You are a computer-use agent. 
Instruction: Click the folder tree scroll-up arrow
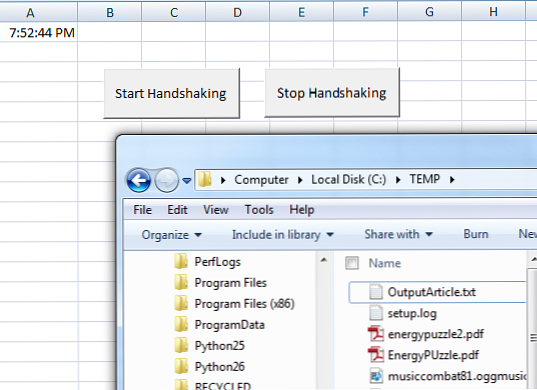tap(323, 260)
